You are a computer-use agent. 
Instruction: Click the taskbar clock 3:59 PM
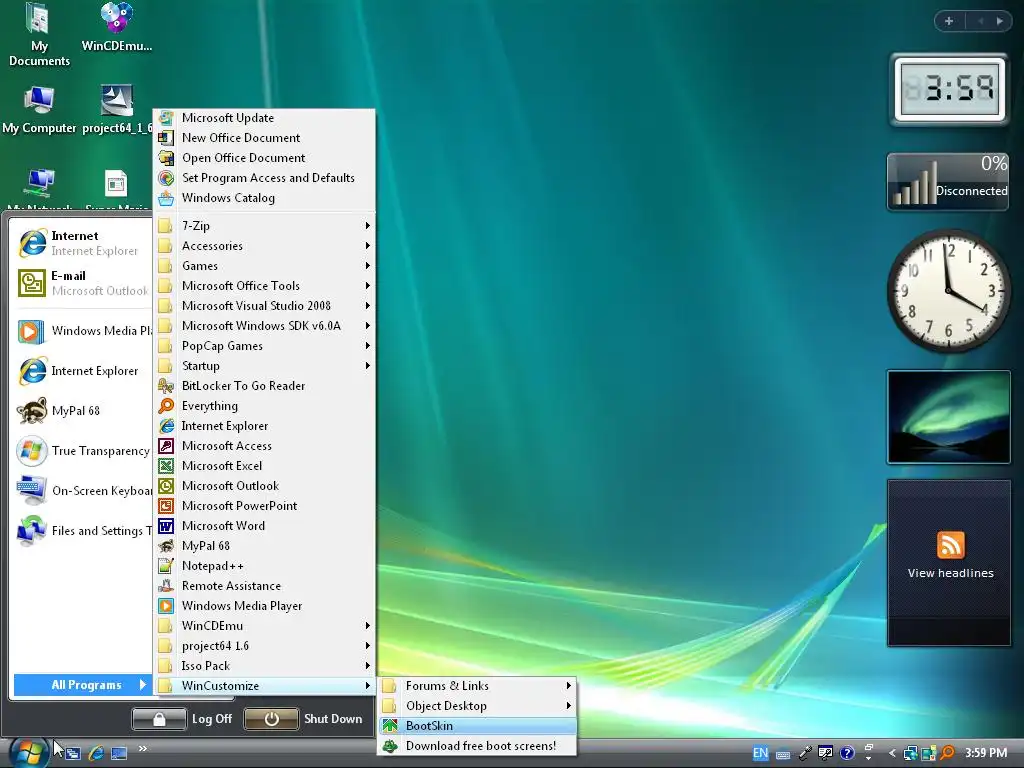click(985, 753)
